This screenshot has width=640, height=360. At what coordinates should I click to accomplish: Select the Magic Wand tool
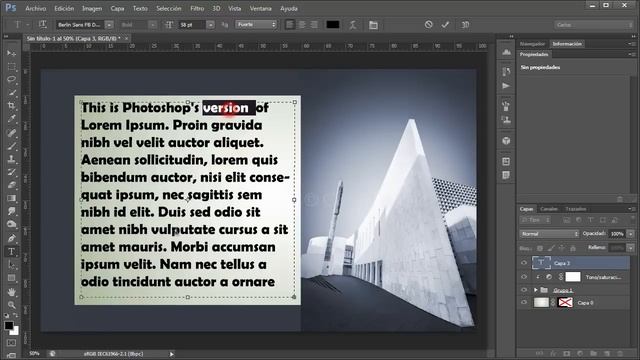(x=11, y=93)
